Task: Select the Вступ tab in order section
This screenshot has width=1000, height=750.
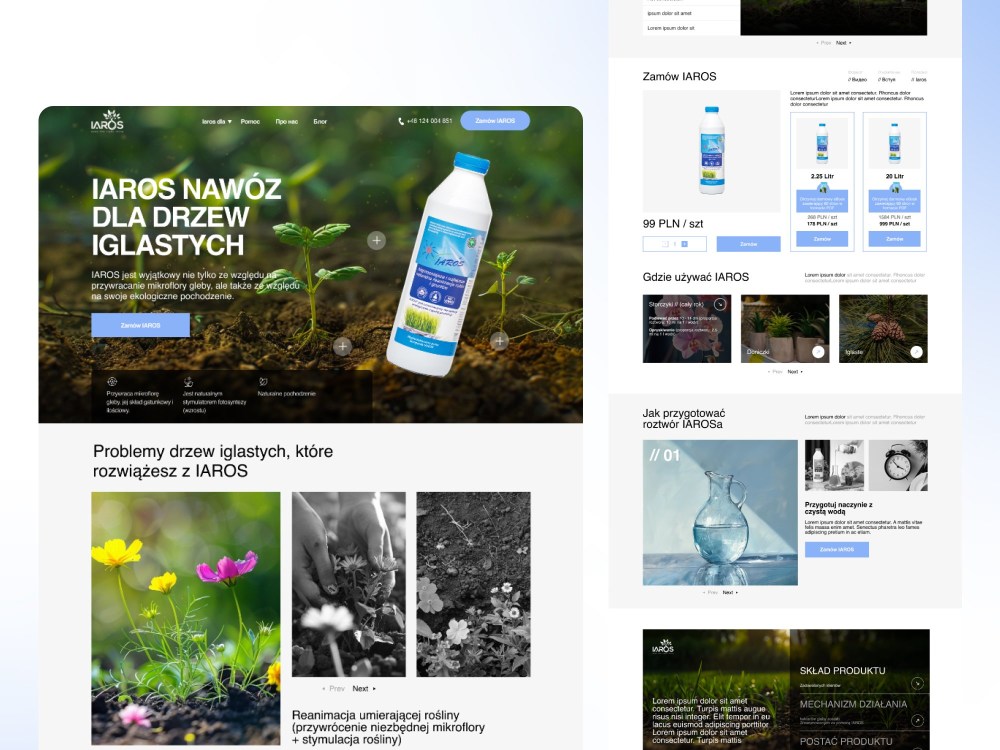Action: pos(886,80)
